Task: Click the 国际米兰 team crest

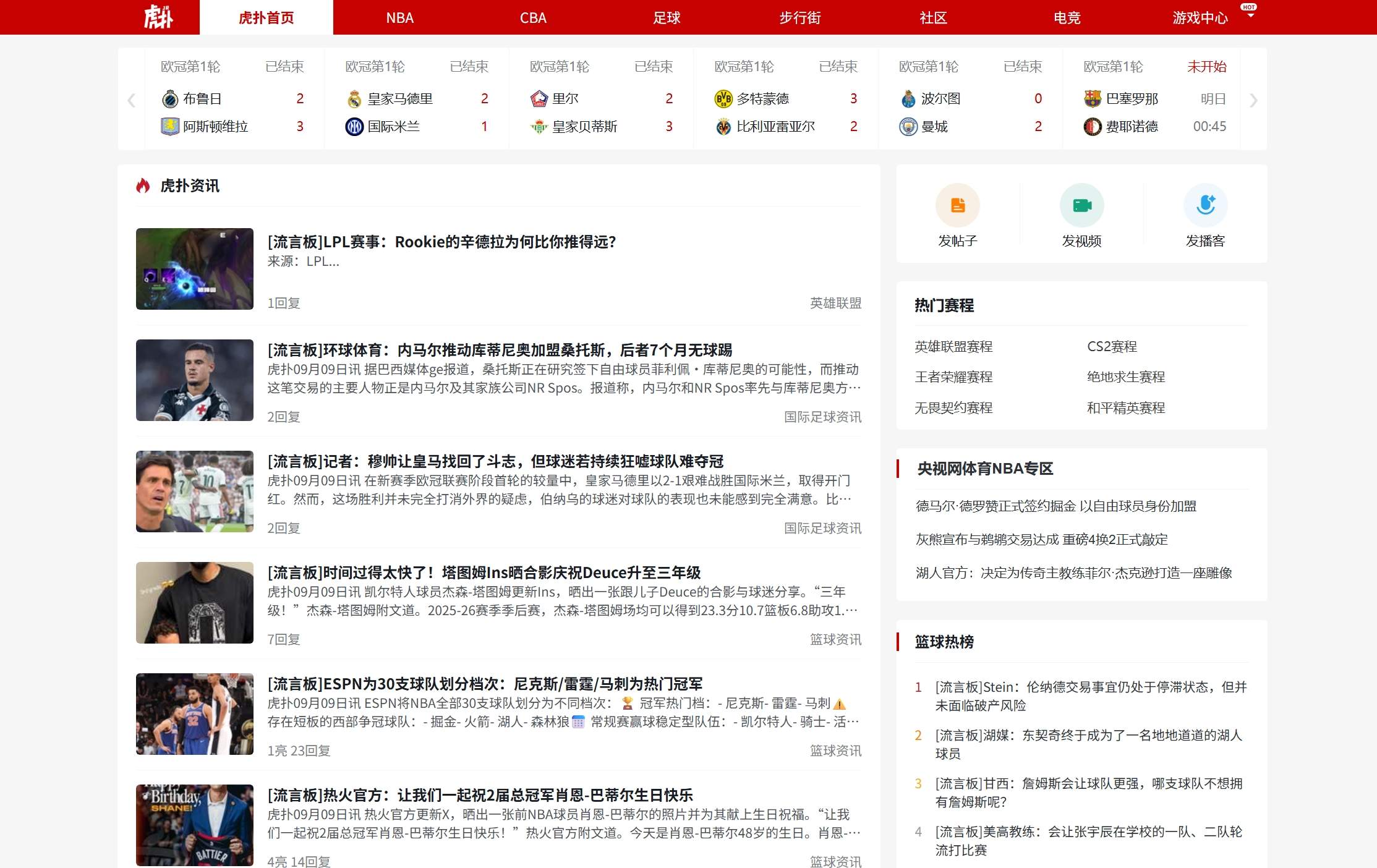Action: [x=354, y=127]
